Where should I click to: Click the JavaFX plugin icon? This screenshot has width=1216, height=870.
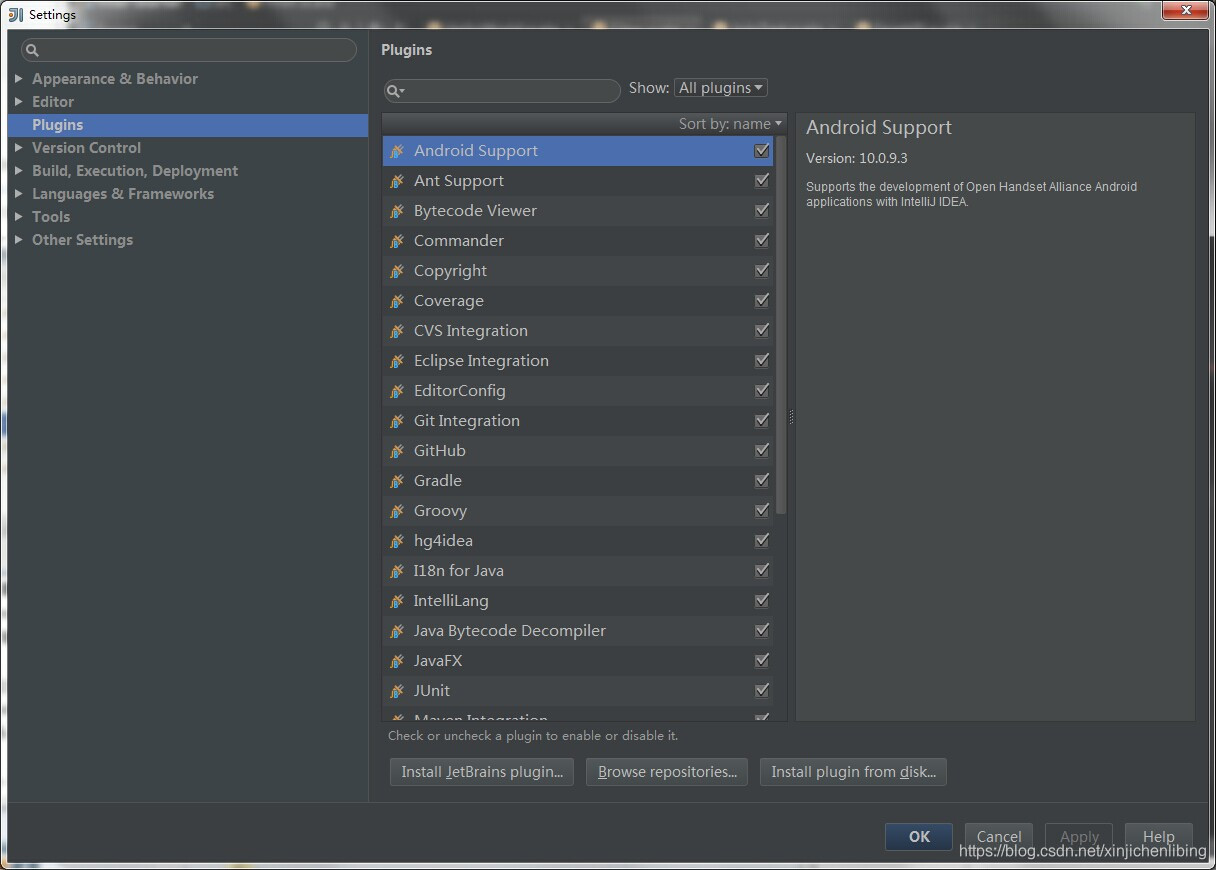[397, 661]
